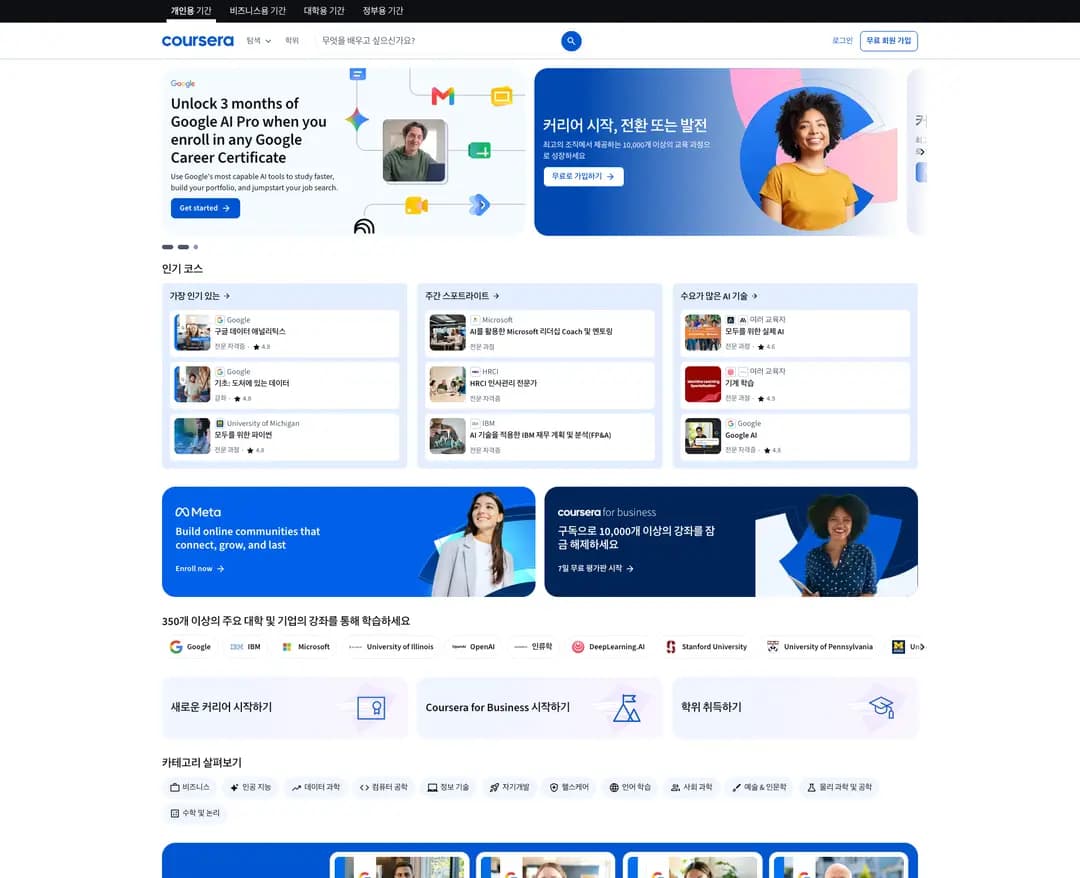Open the Google AI course
This screenshot has height=878, width=1080.
point(795,436)
